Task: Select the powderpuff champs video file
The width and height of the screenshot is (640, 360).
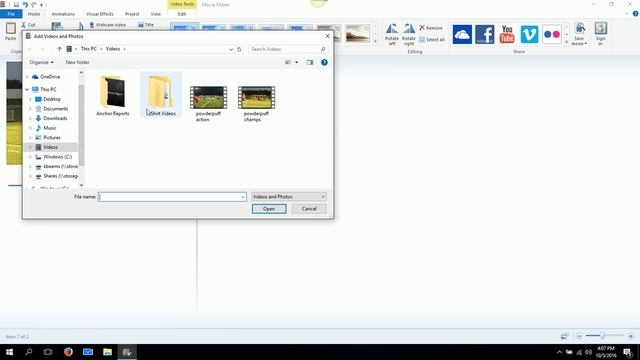Action: coord(256,104)
